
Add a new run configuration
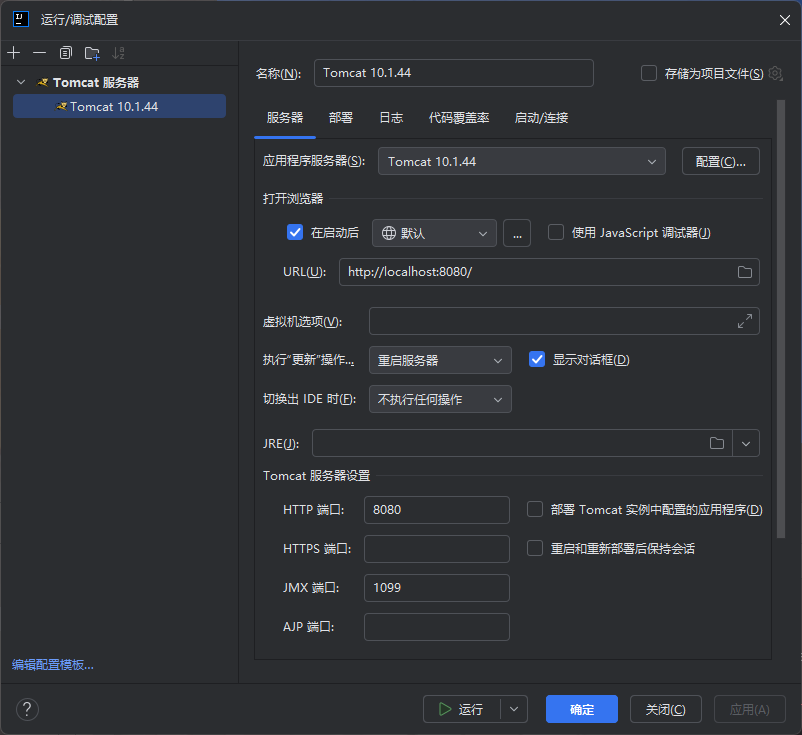[x=14, y=53]
